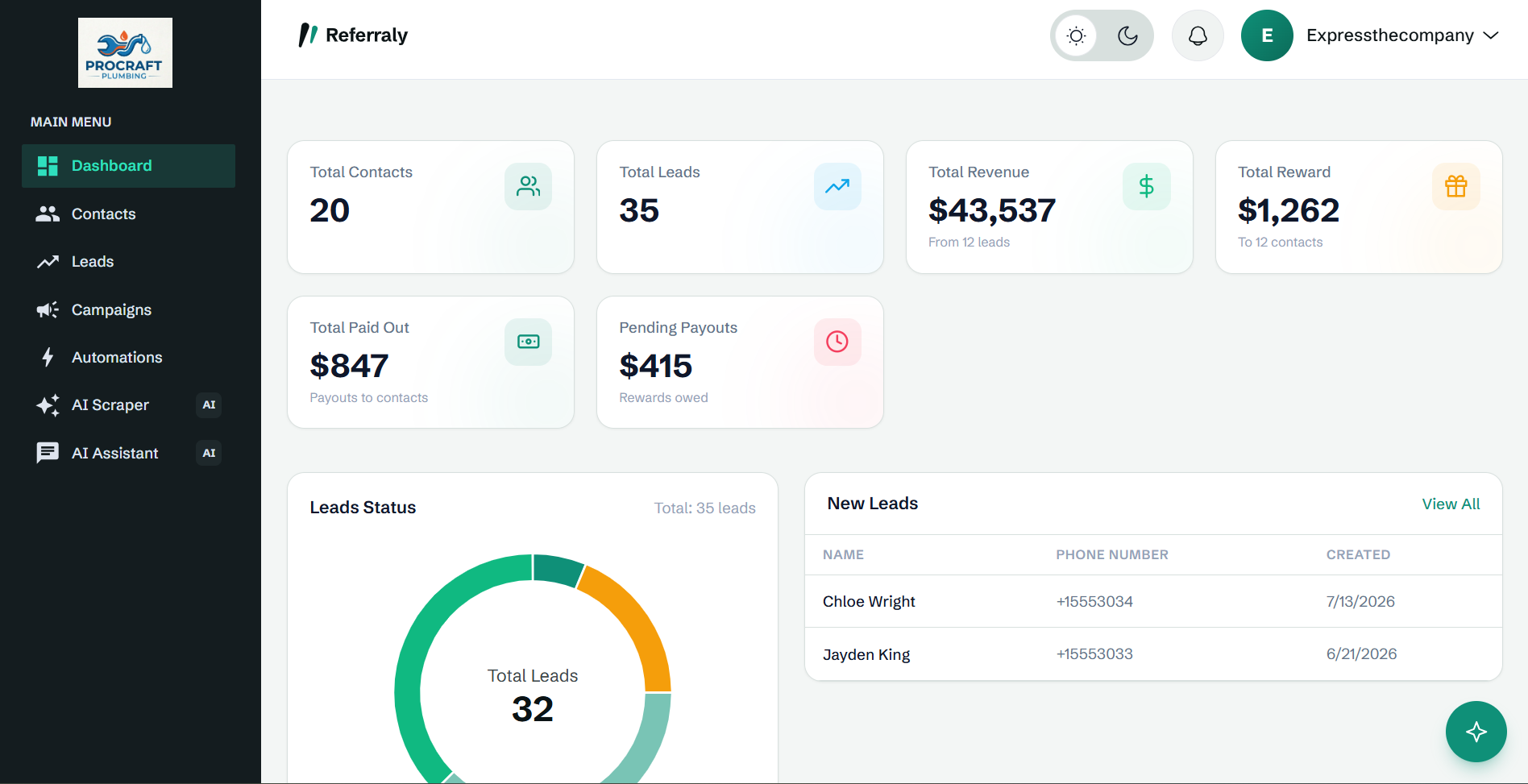Click the Total Leads value 35
Screen dimensions: 1528x784
[639, 210]
